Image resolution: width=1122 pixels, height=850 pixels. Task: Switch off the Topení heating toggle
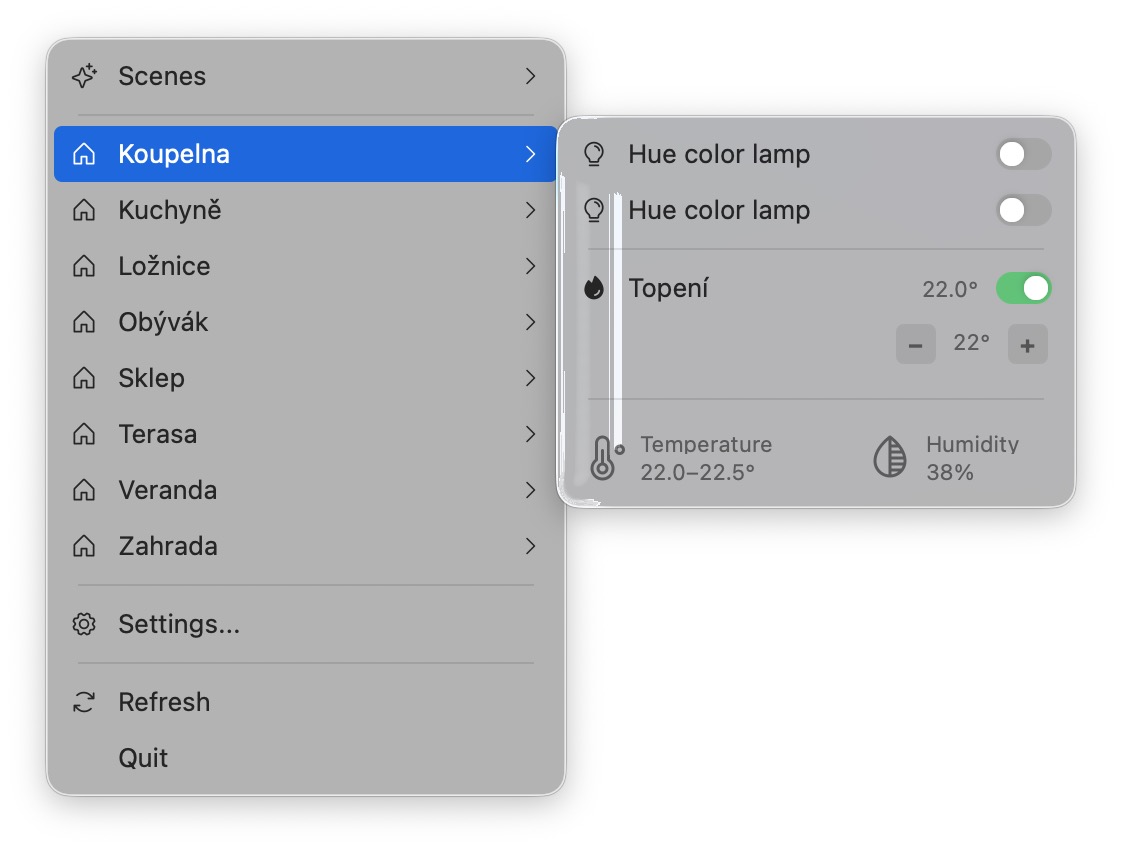(1023, 289)
